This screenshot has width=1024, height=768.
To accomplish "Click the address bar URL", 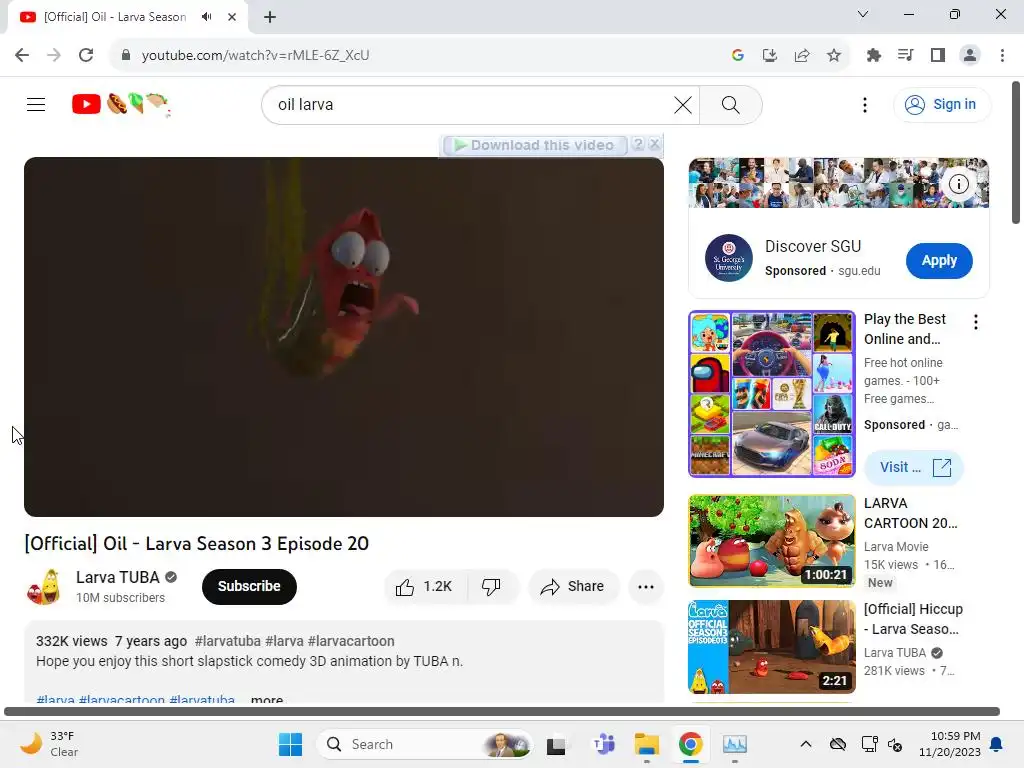I will pyautogui.click(x=255, y=56).
